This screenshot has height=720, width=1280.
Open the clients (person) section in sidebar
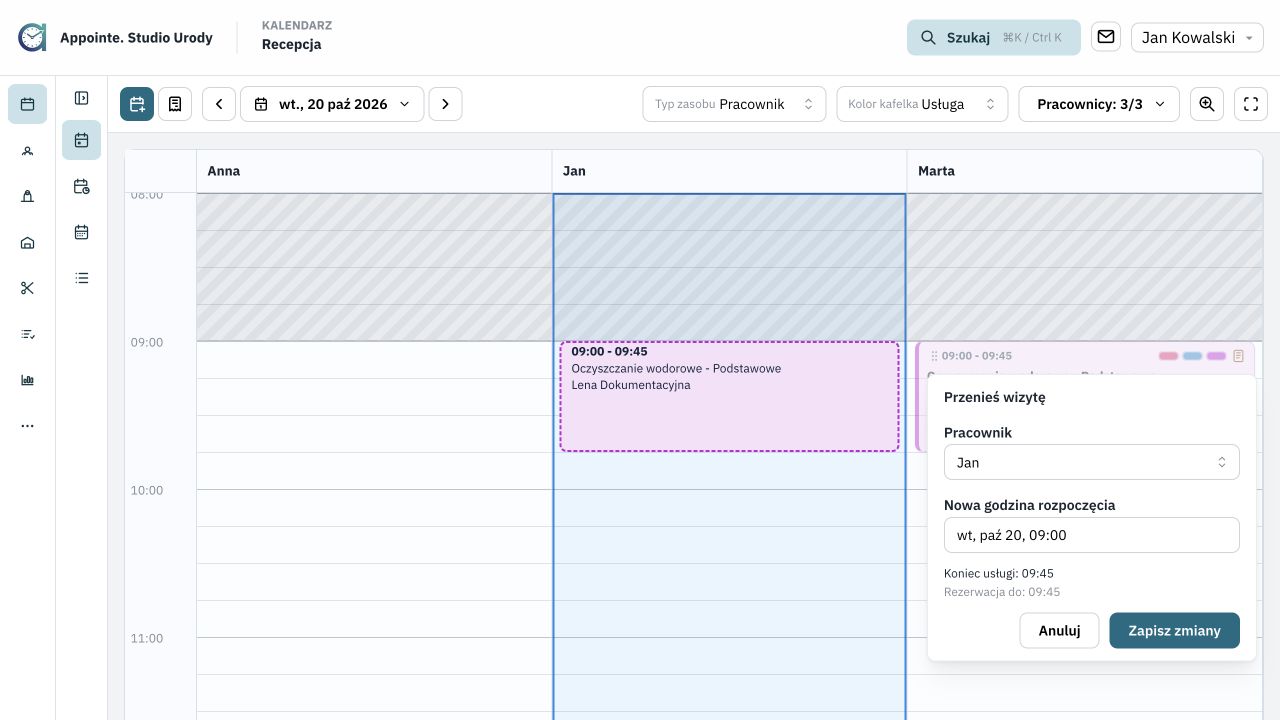(x=27, y=150)
